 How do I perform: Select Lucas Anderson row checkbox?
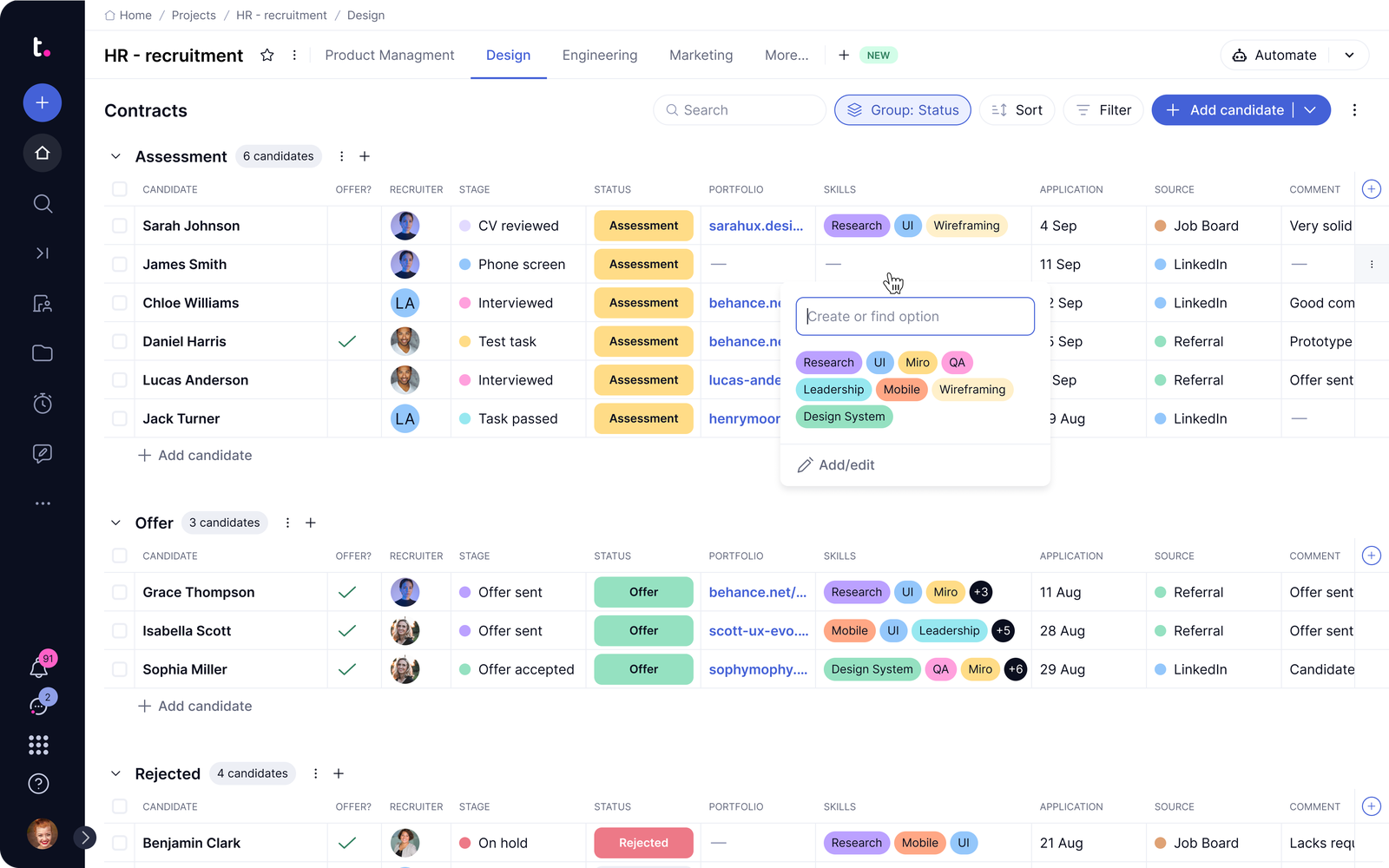[x=120, y=380]
